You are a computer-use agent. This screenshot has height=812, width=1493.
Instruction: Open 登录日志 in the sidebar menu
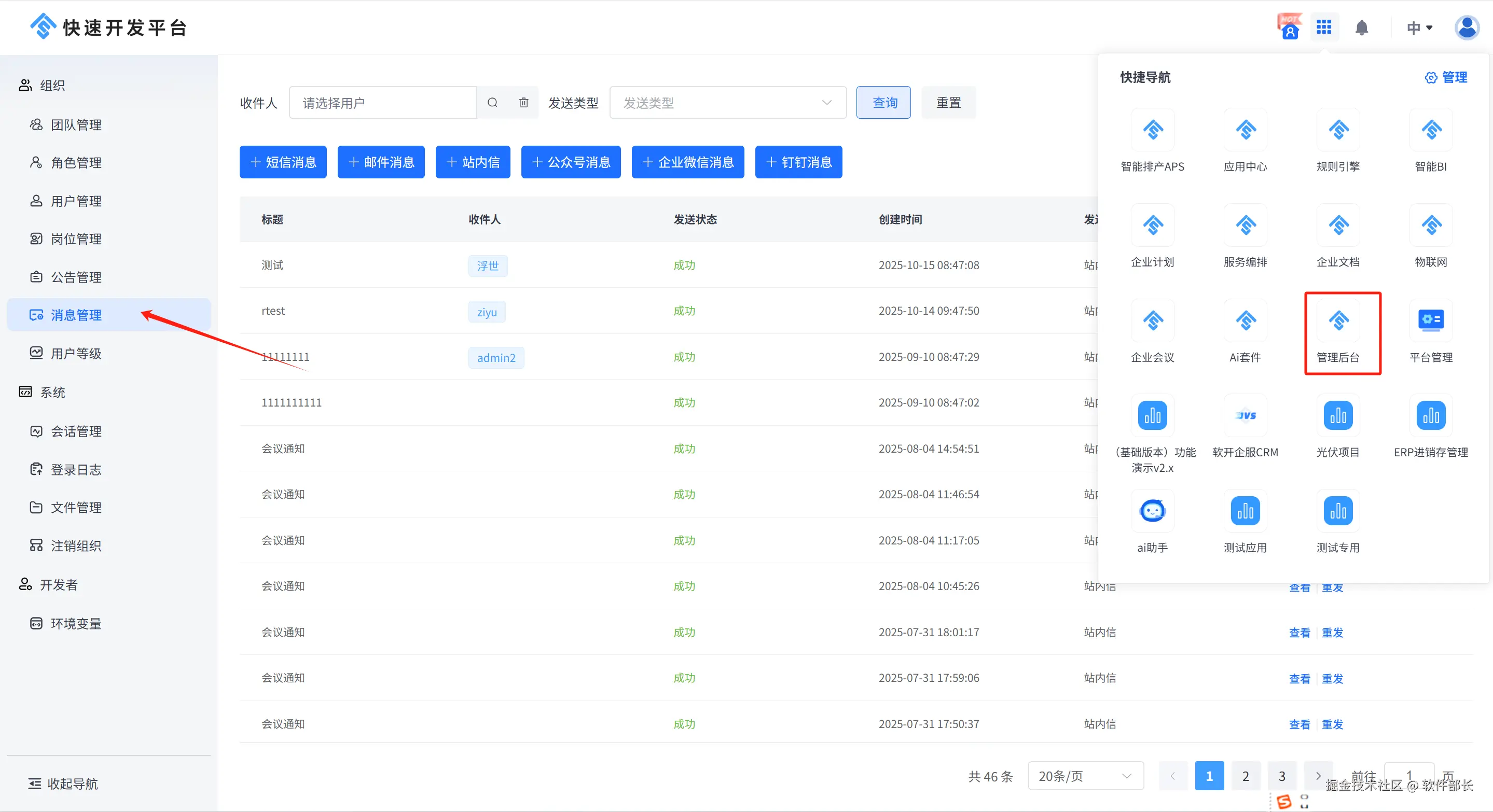pos(76,470)
